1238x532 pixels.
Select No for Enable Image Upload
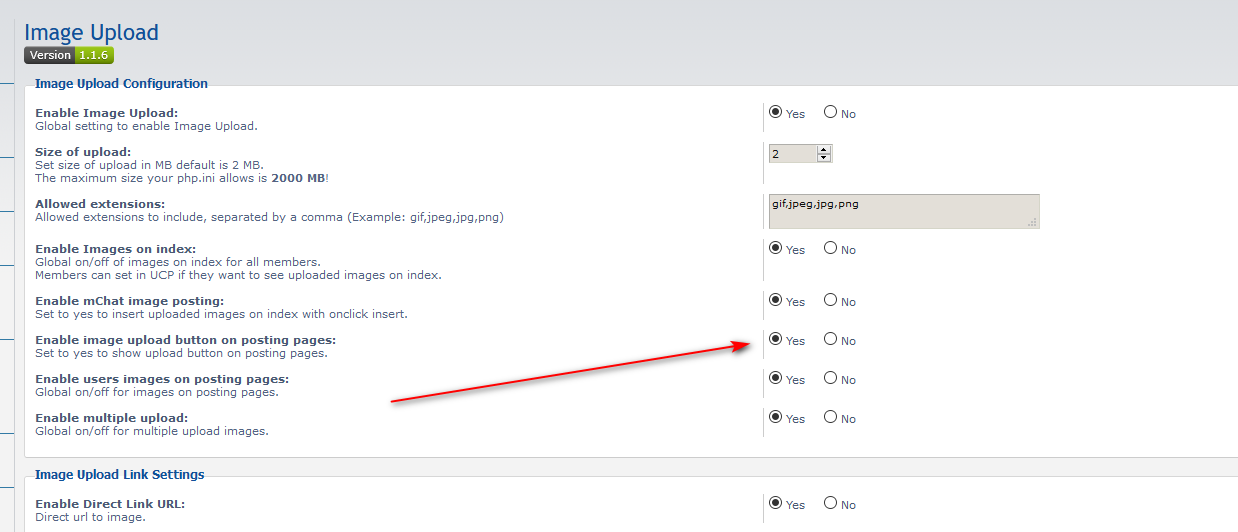pyautogui.click(x=830, y=113)
